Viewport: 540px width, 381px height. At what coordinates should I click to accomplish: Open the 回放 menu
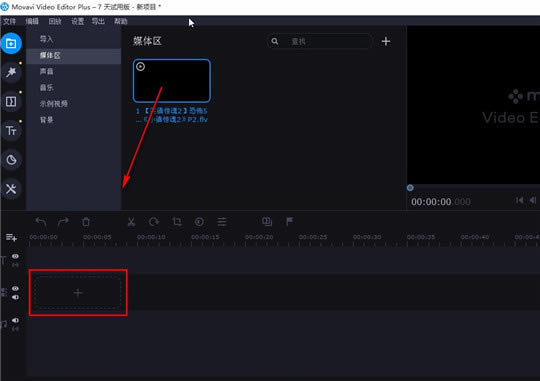[55, 21]
